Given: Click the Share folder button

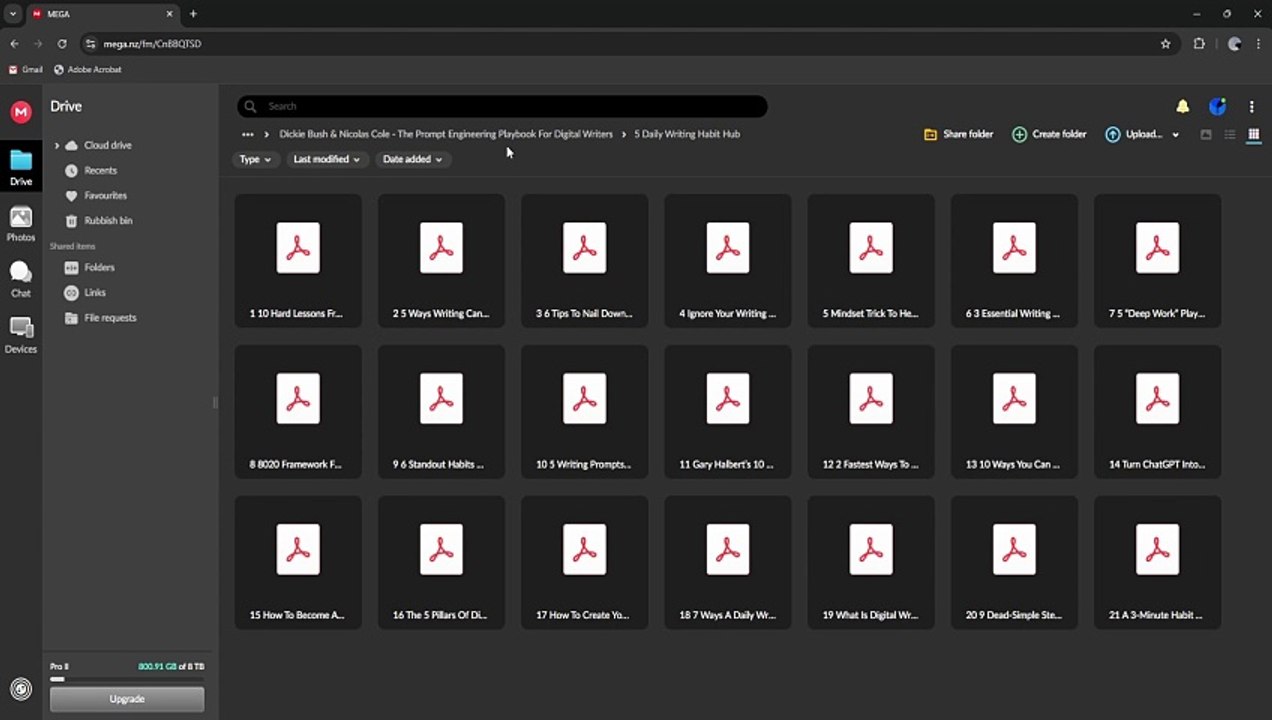Looking at the screenshot, I should point(958,134).
